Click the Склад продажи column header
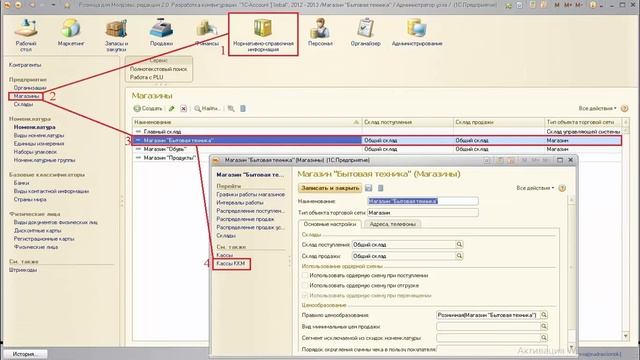Viewport: 640px width, 360px height. (499, 122)
